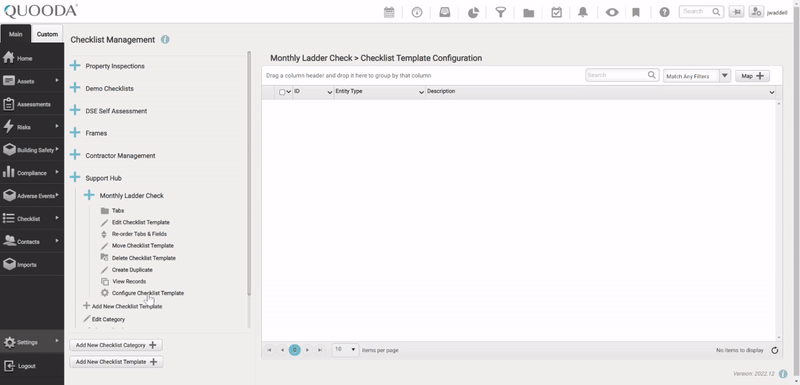The height and width of the screenshot is (385, 800).
Task: Click the version info icon at bottom right
Action: 783,374
